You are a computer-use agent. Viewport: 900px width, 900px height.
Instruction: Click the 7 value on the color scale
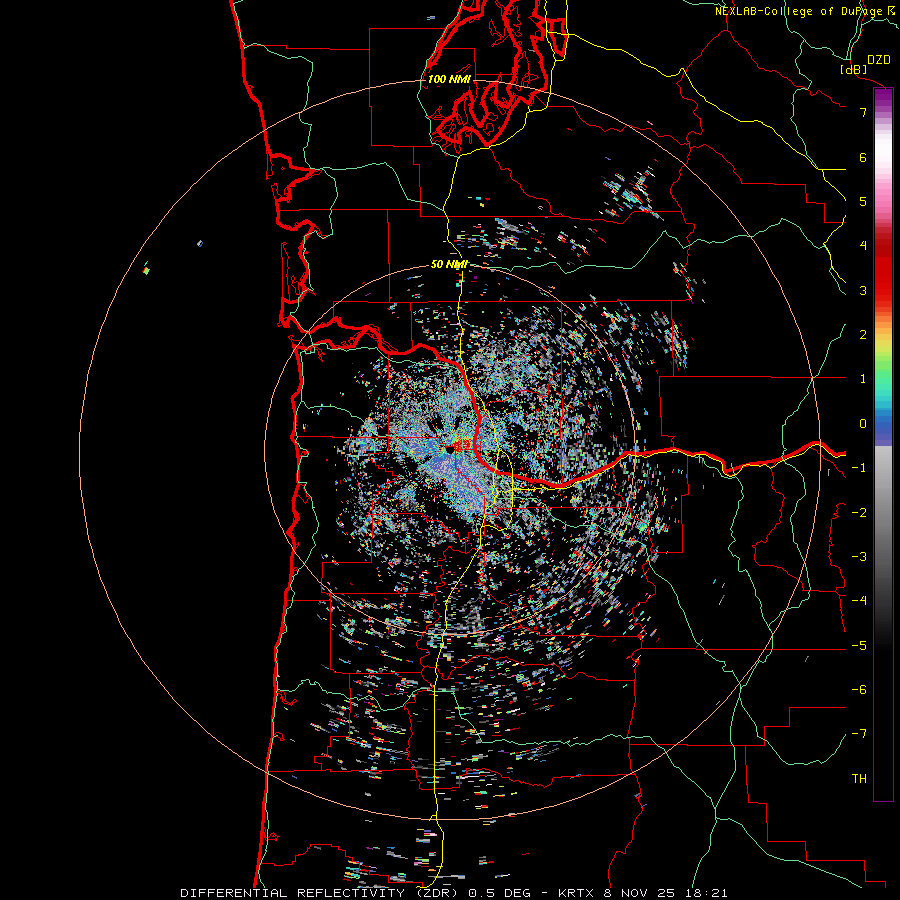click(x=863, y=112)
